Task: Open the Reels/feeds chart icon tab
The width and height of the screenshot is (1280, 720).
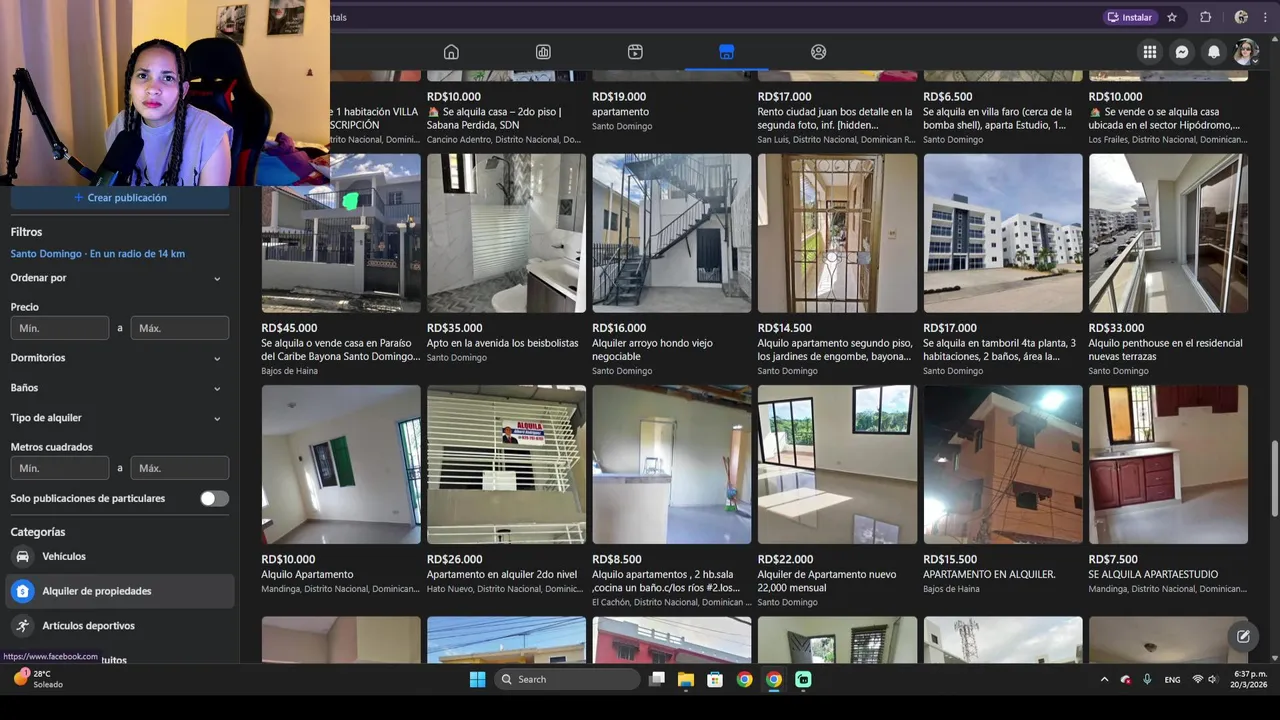Action: (543, 52)
